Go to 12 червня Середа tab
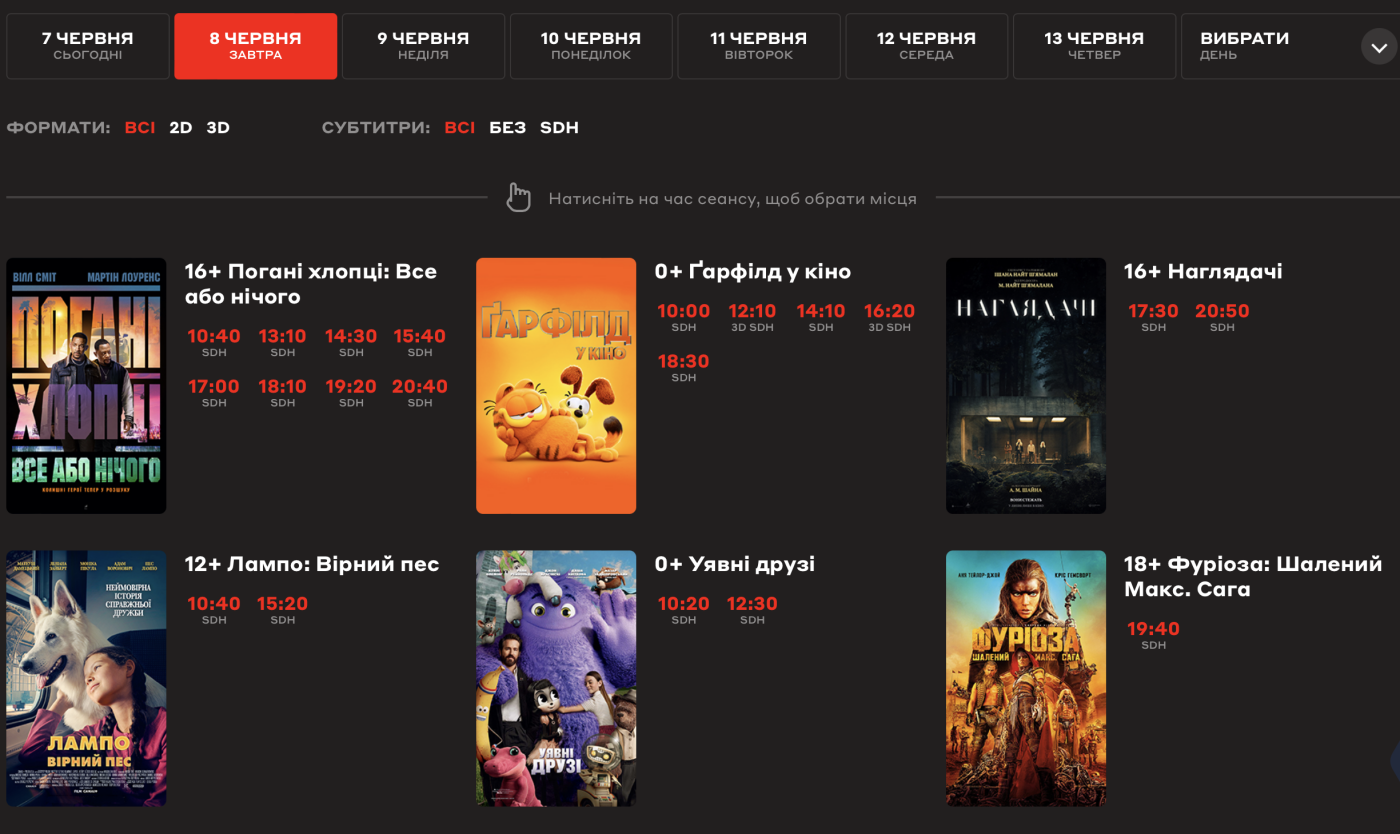 (927, 46)
